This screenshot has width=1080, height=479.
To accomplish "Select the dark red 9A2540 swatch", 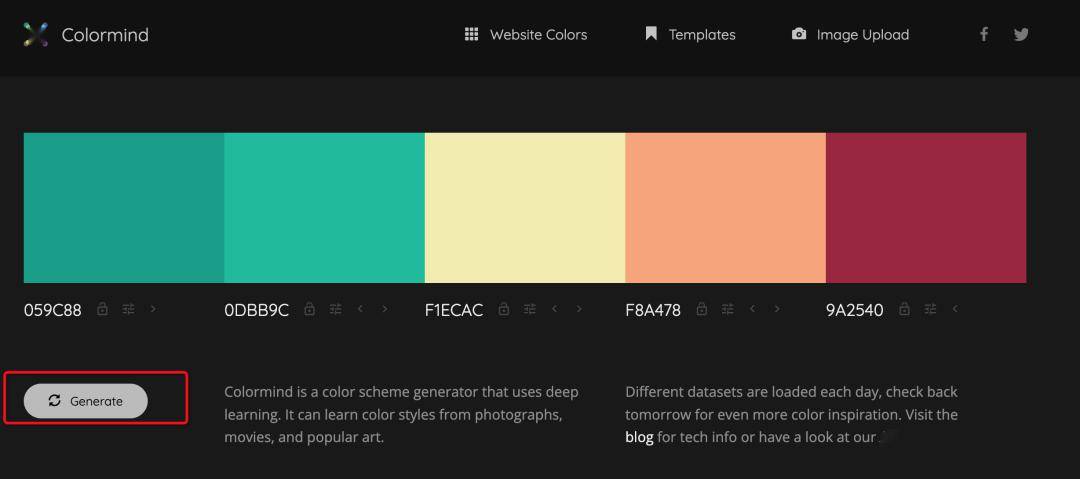I will point(926,207).
